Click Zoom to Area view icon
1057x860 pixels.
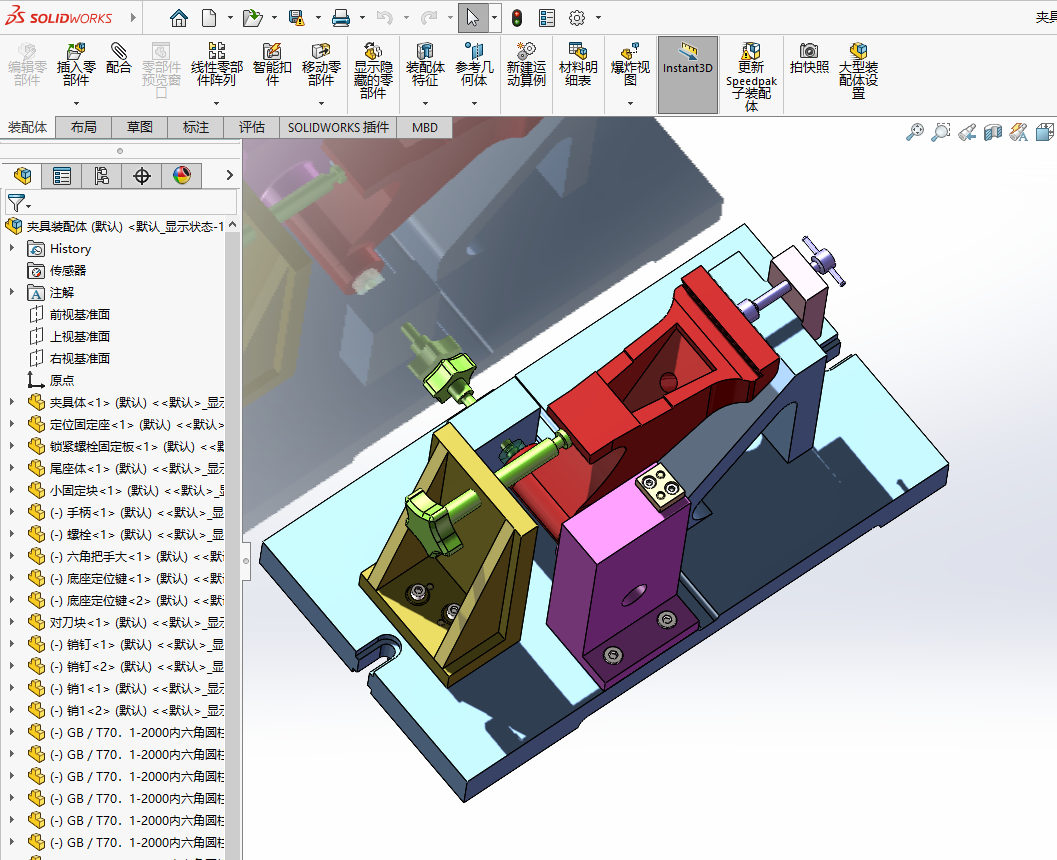click(x=940, y=131)
